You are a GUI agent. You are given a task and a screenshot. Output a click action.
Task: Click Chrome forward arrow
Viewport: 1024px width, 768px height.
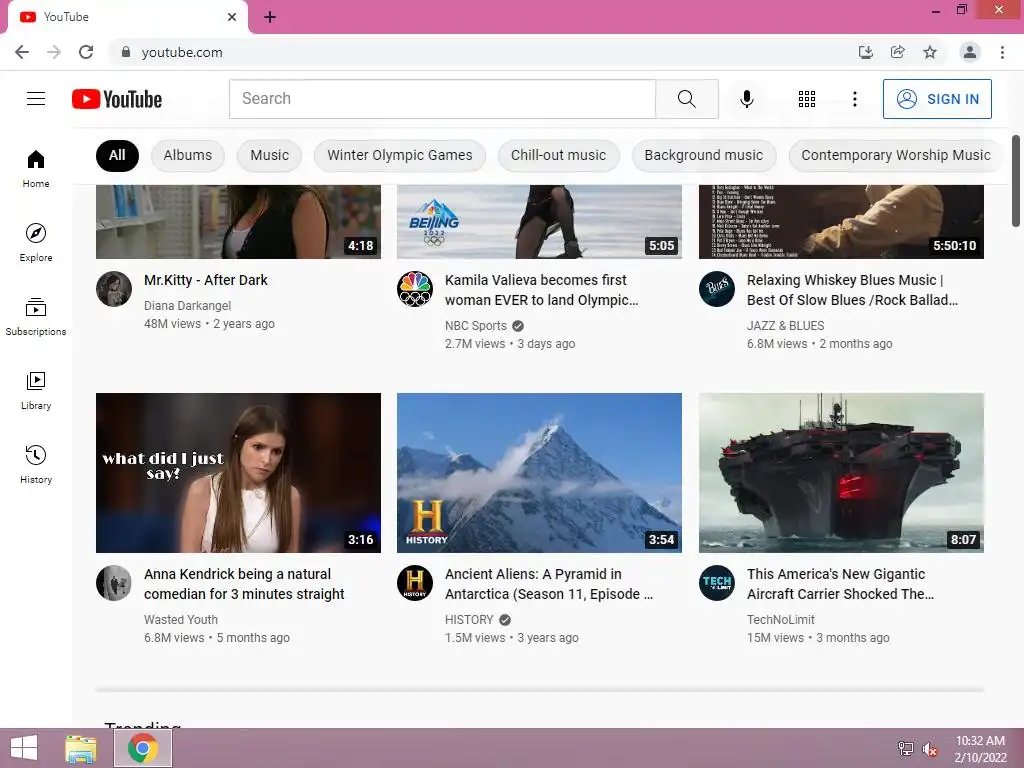pyautogui.click(x=54, y=52)
